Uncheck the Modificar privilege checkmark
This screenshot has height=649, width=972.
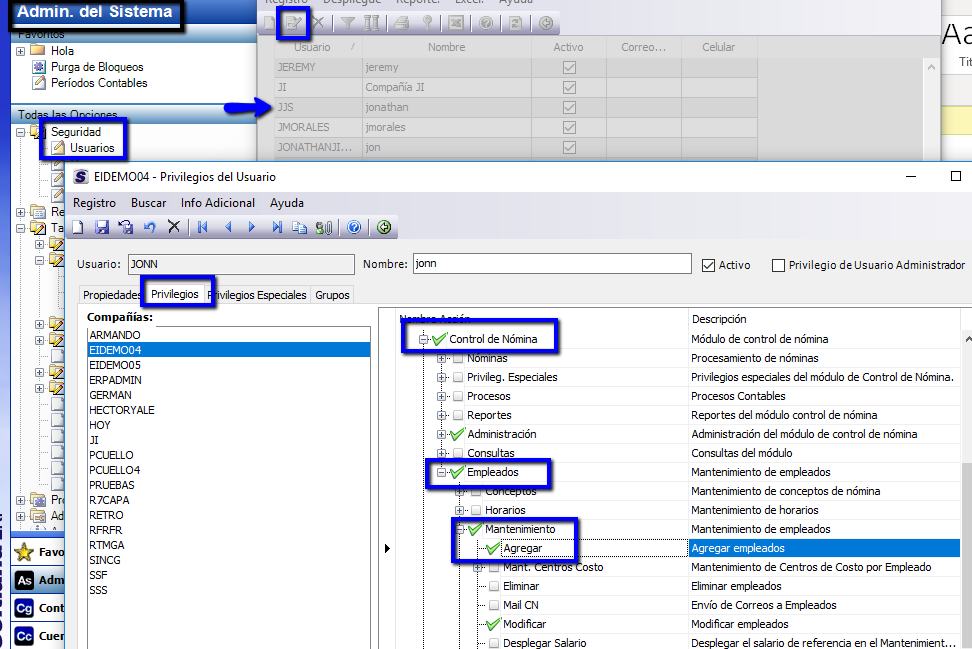click(x=493, y=624)
